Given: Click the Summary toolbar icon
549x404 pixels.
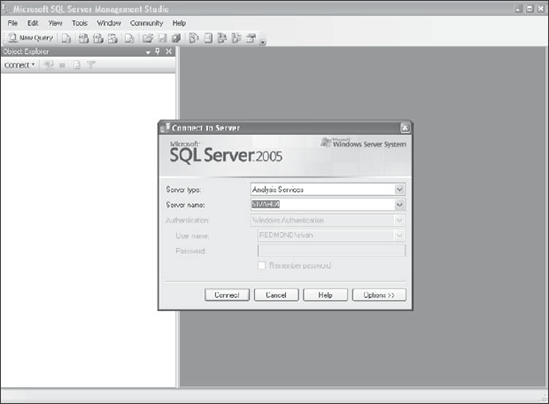Looking at the screenshot, I should 208,38.
